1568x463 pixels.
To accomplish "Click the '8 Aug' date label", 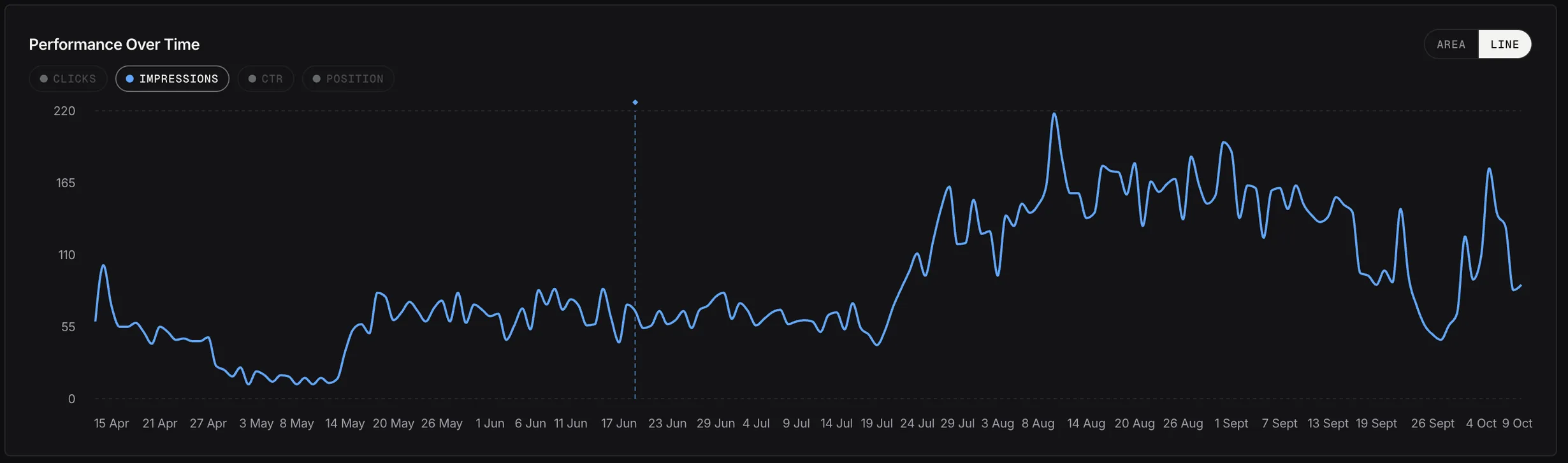I will (x=1038, y=424).
